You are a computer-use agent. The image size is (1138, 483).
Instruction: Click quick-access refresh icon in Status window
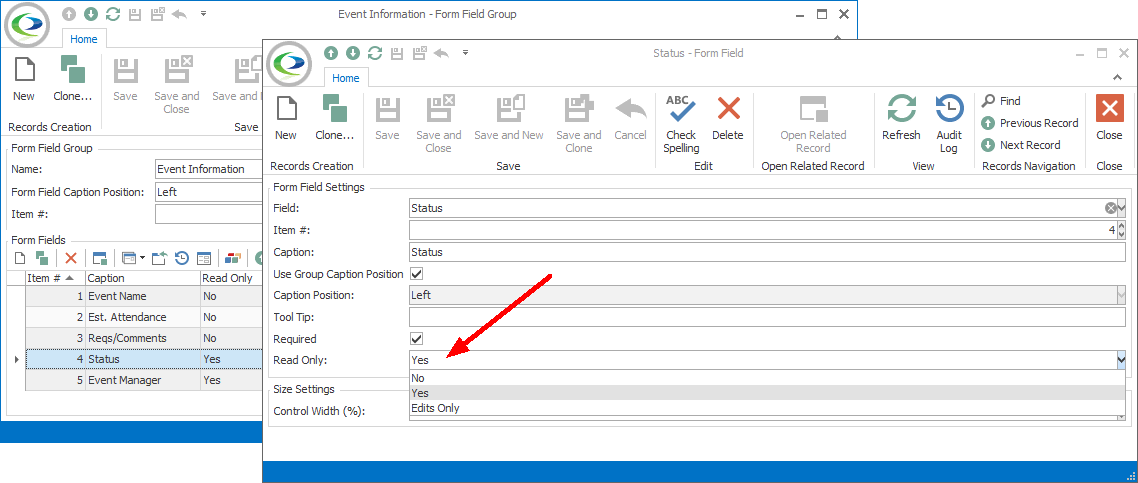374,52
